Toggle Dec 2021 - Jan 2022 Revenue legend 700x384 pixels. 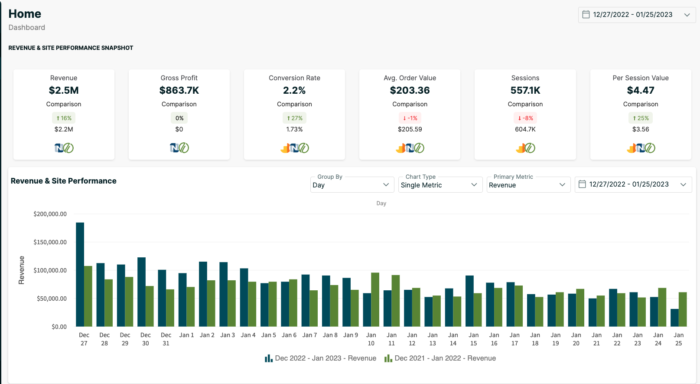pos(440,358)
